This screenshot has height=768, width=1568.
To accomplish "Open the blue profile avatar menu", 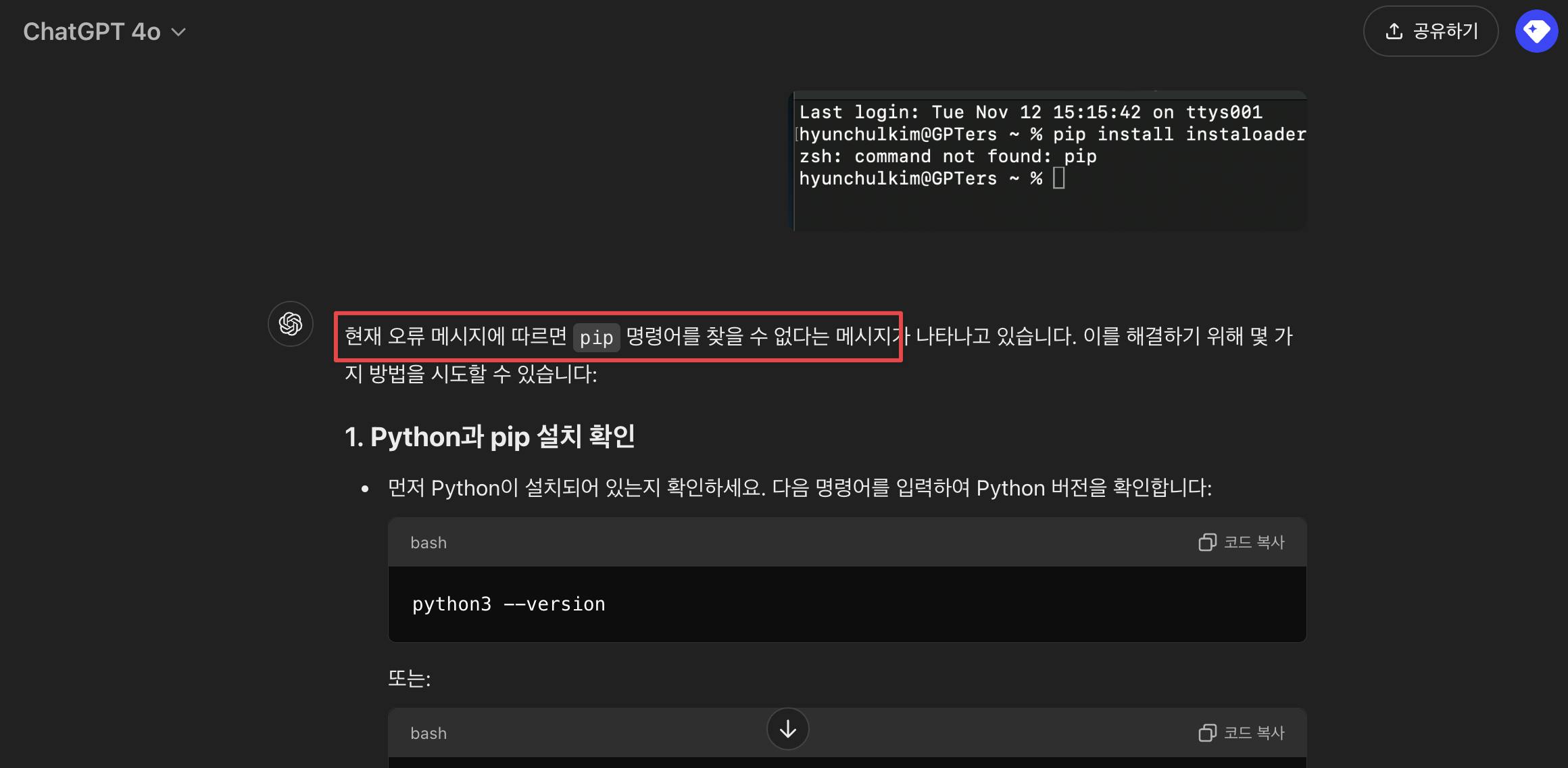I will 1536,31.
